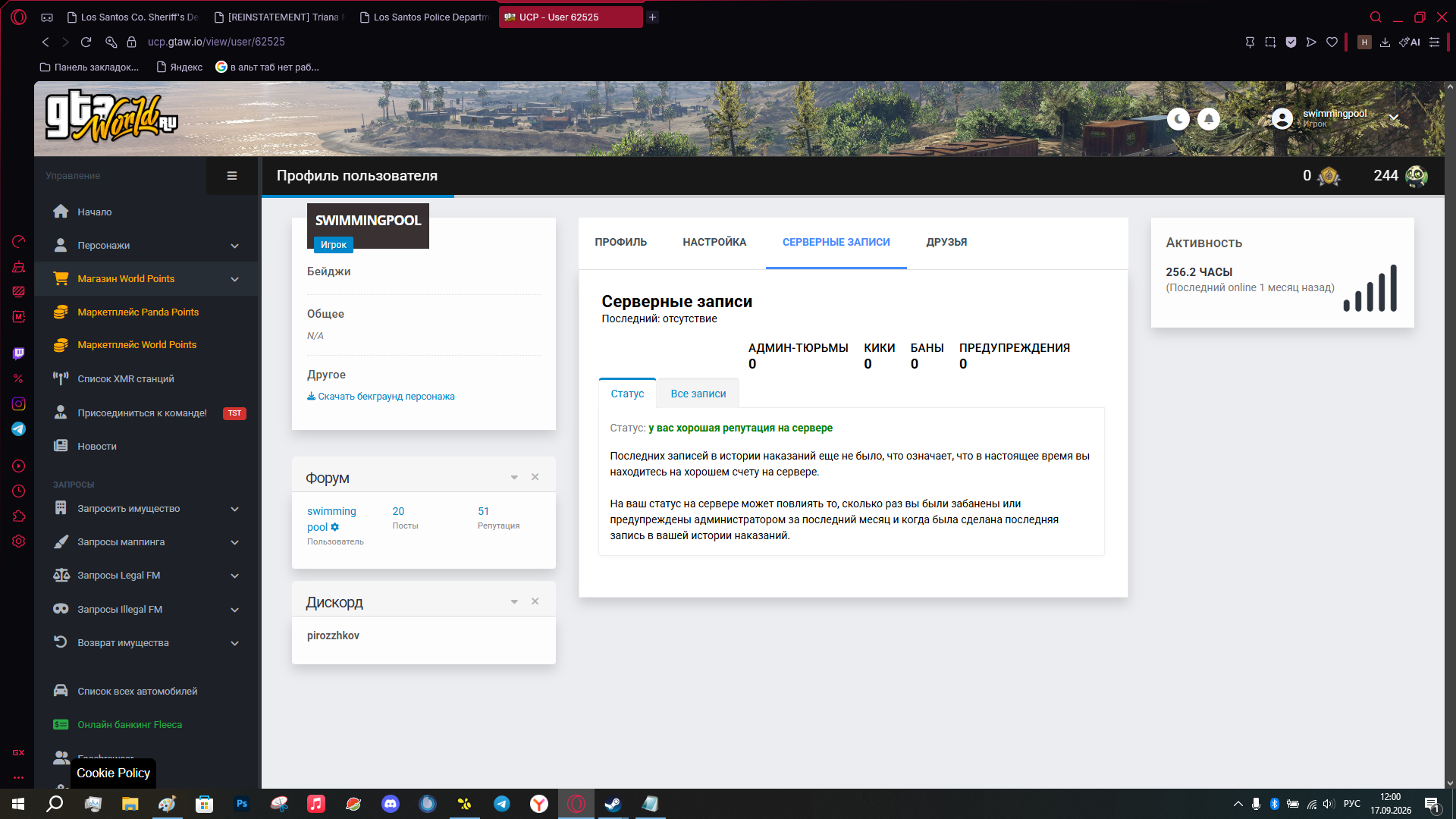
Task: Open Discord from the Windows taskbar
Action: point(391,804)
